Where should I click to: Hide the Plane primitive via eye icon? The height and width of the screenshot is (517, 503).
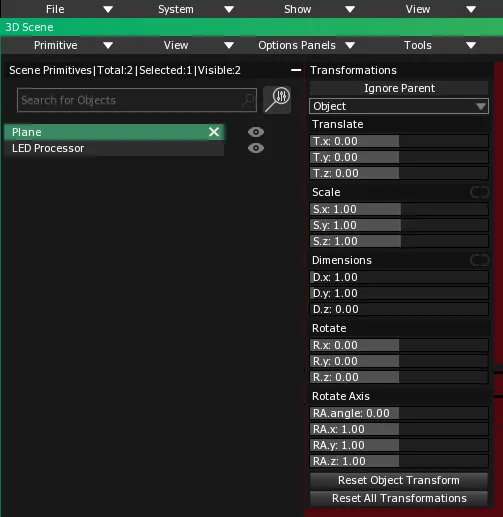[x=256, y=132]
